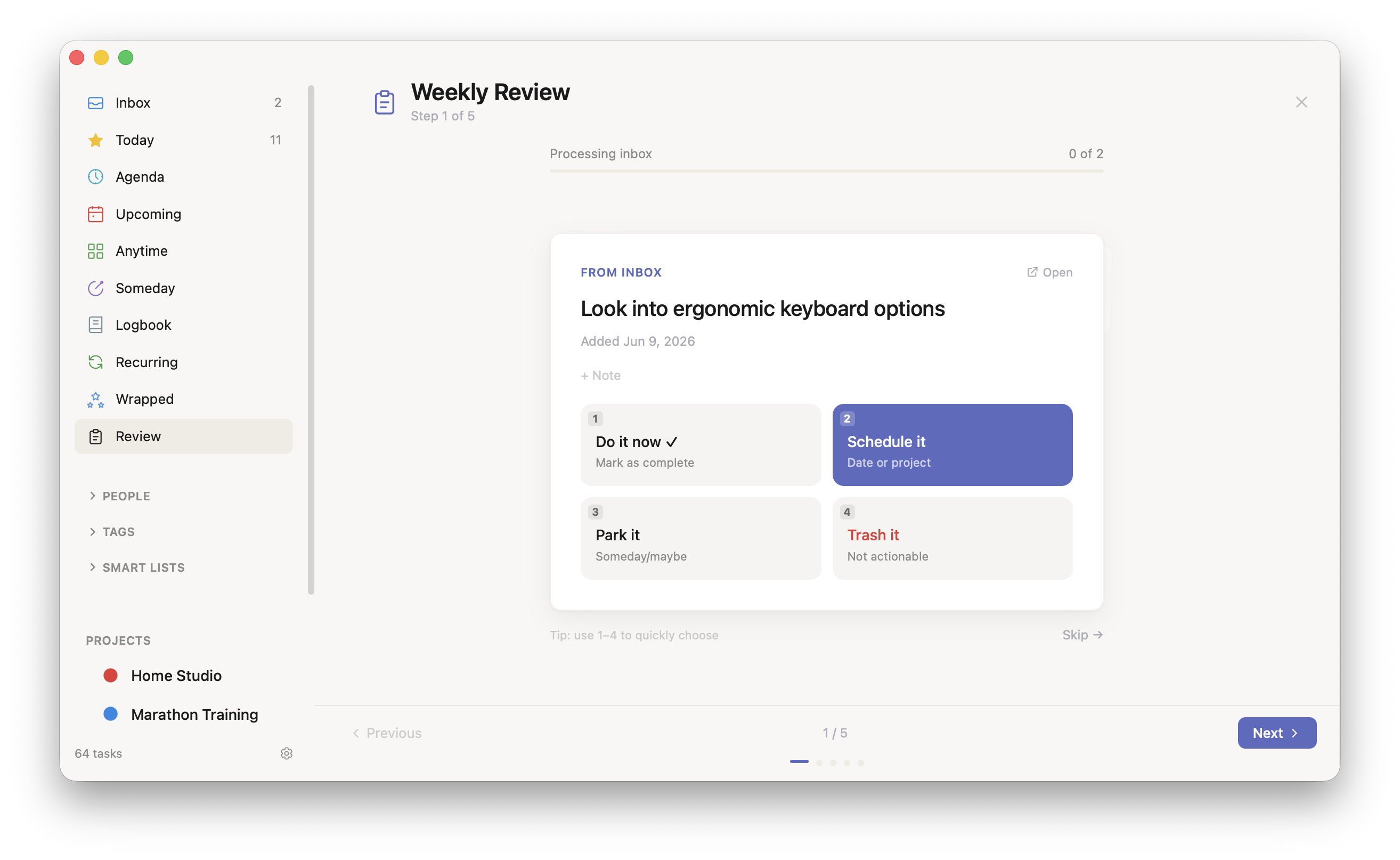This screenshot has height=860, width=1400.
Task: Select the Someday list
Action: pos(184,288)
